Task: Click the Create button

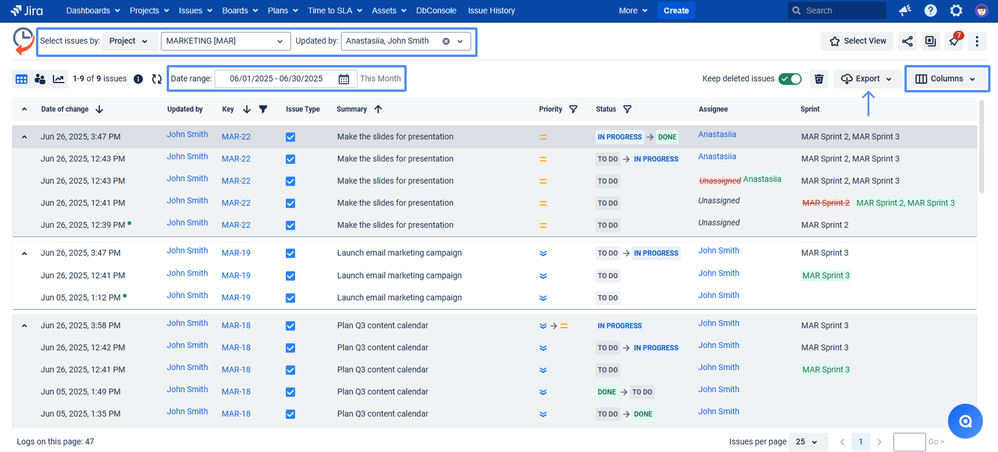Action: point(676,11)
